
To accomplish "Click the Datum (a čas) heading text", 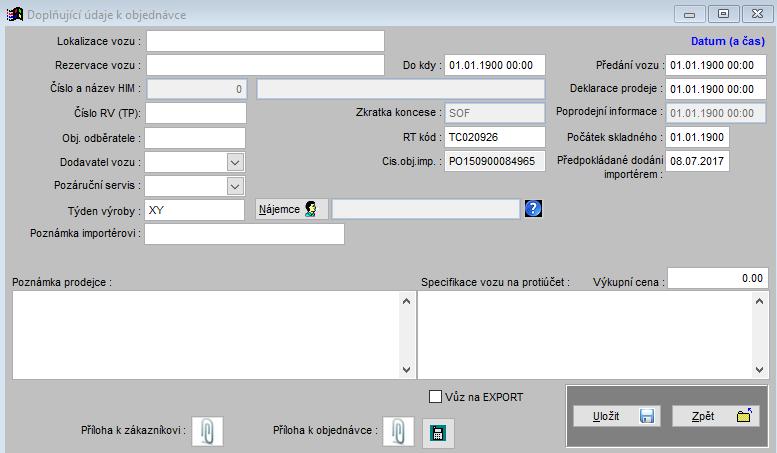I will 728,41.
